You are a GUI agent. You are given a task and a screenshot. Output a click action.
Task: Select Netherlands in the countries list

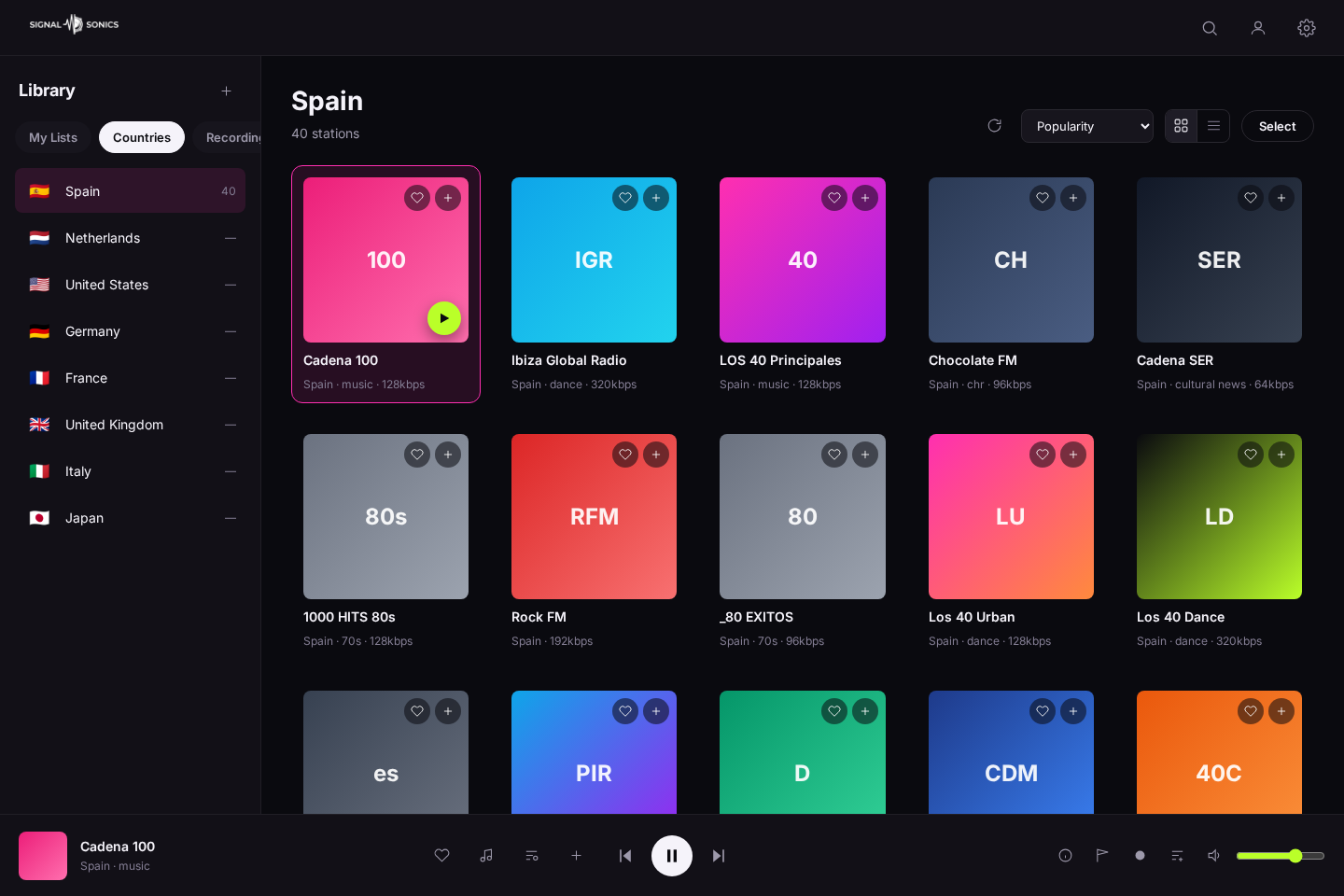coord(130,238)
